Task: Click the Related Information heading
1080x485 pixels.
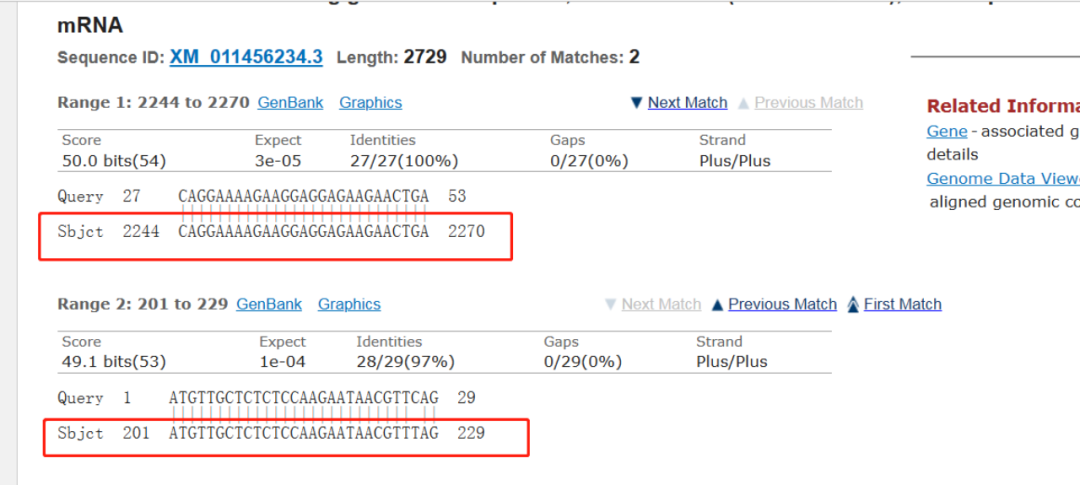Action: pos(1003,106)
